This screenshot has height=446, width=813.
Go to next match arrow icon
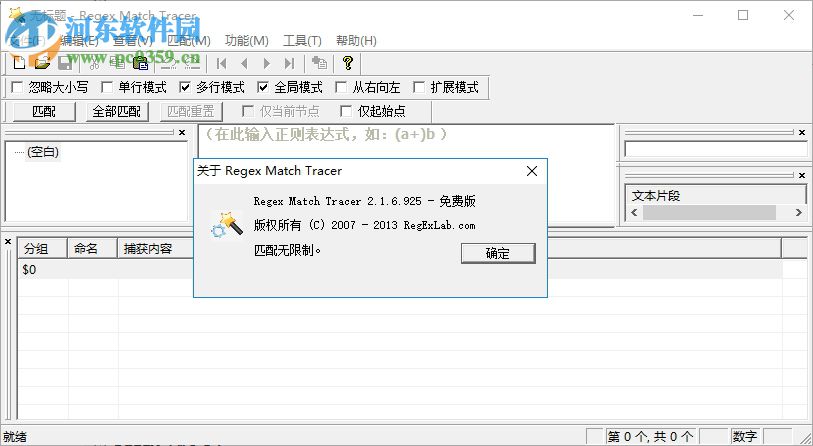point(267,63)
